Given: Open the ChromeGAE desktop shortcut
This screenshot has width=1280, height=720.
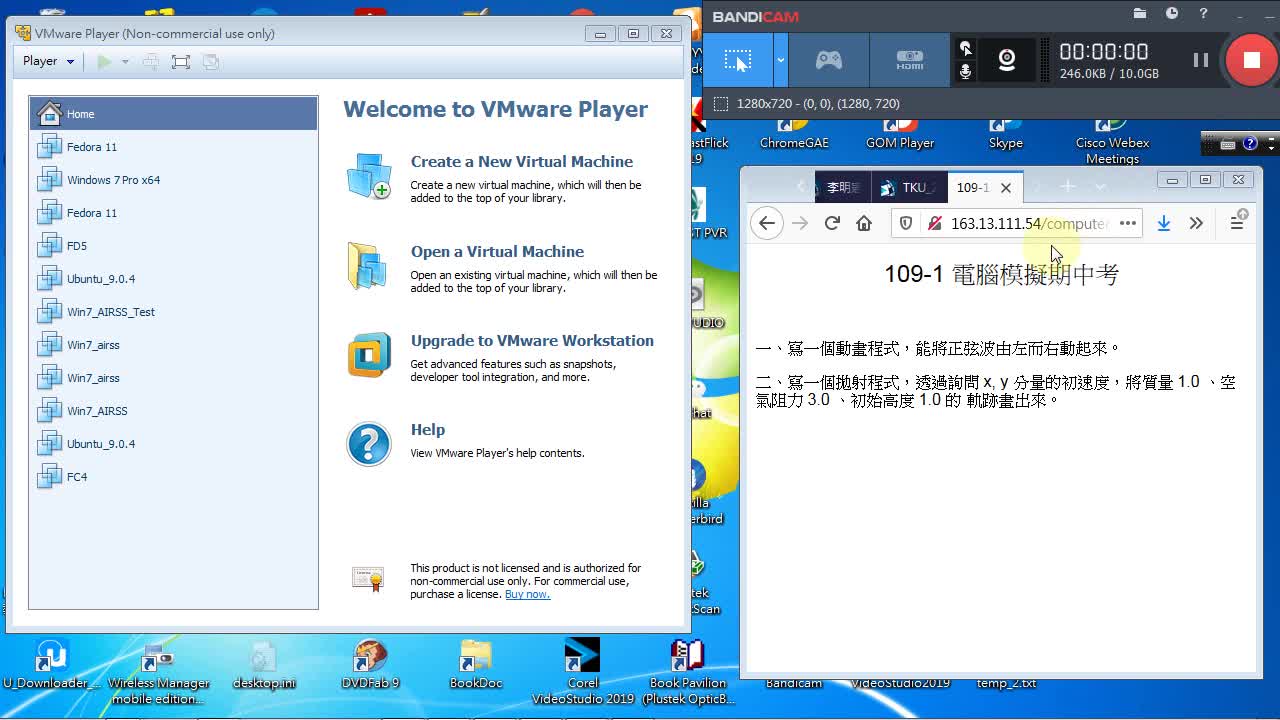Looking at the screenshot, I should click(794, 134).
